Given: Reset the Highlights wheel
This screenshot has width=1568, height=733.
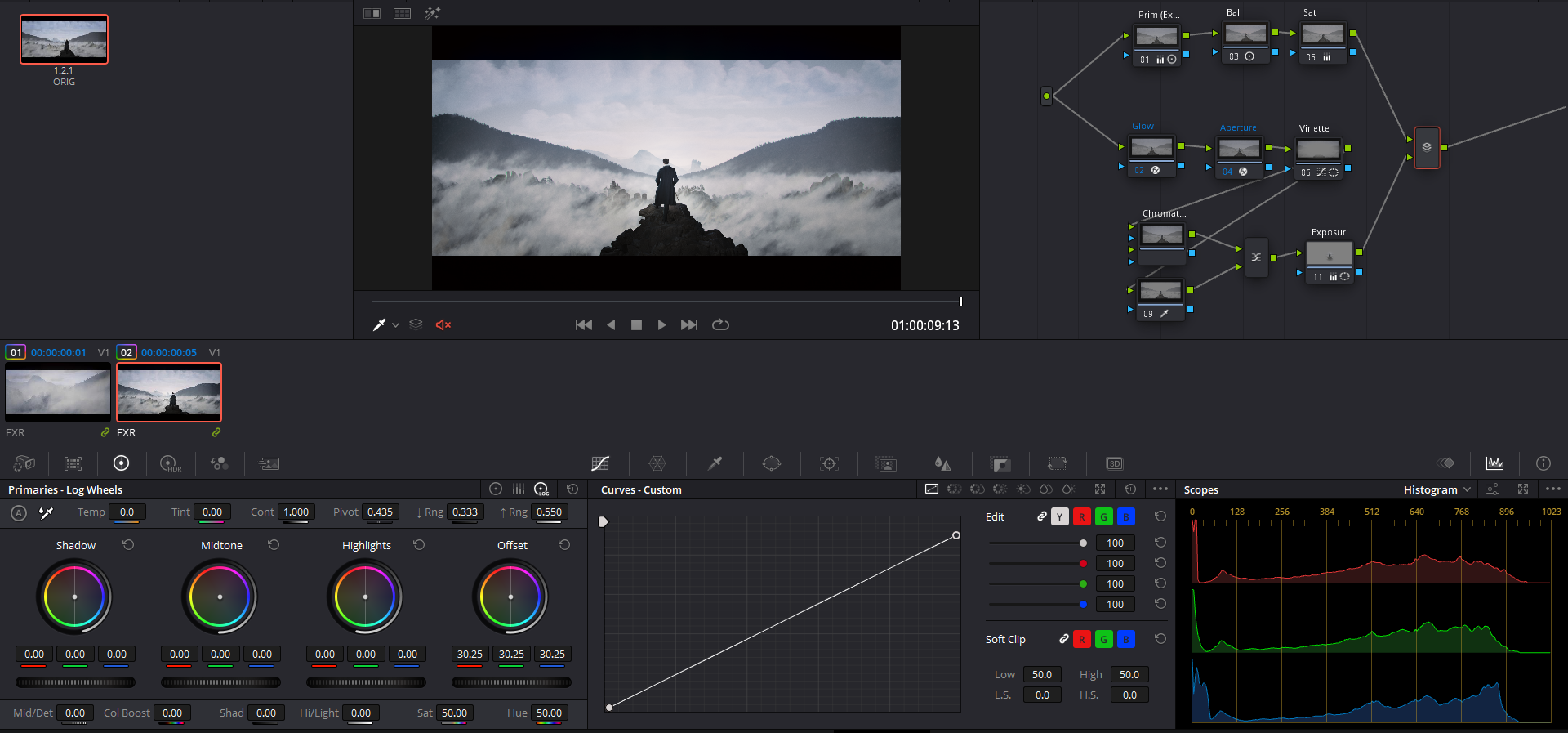Looking at the screenshot, I should coord(419,544).
